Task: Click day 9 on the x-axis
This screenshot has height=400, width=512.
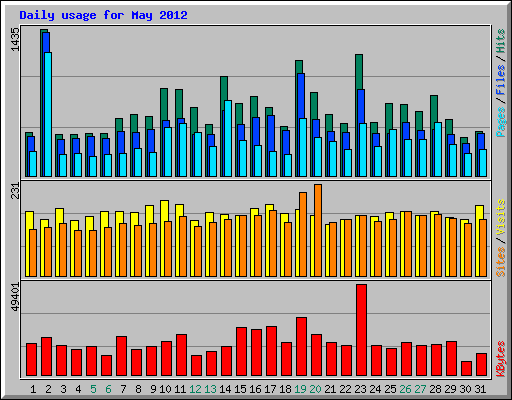Action: [153, 389]
